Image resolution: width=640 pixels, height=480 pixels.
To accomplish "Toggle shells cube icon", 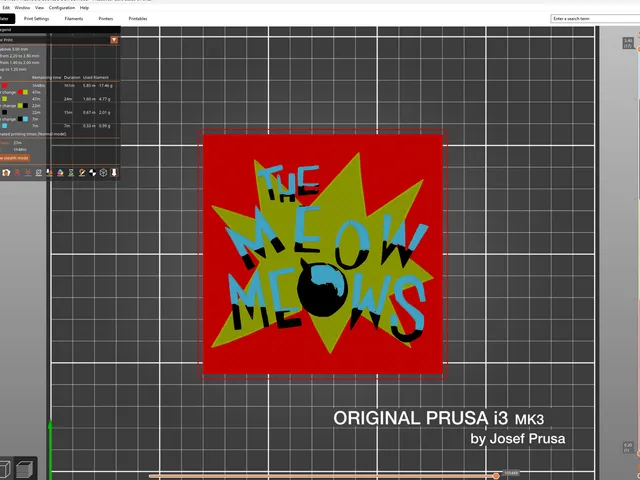I will [103, 173].
